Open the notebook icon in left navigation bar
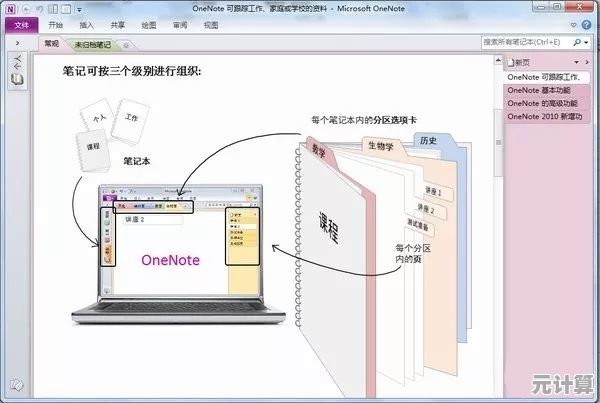 point(17,77)
